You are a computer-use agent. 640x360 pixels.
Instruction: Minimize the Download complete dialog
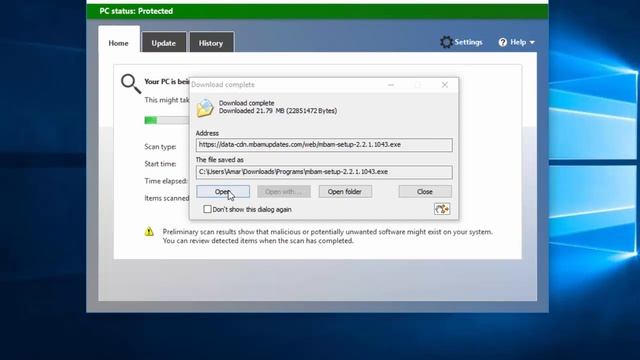tap(391, 84)
